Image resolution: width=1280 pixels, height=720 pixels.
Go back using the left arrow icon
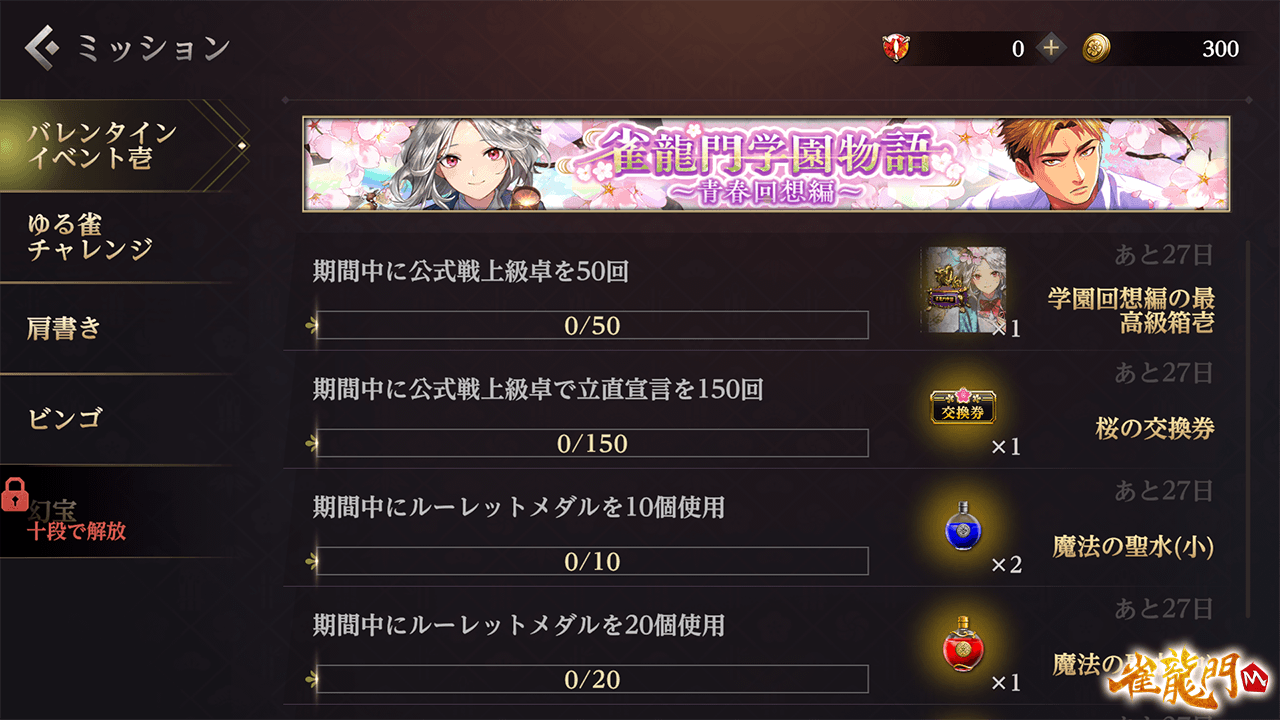click(x=43, y=47)
